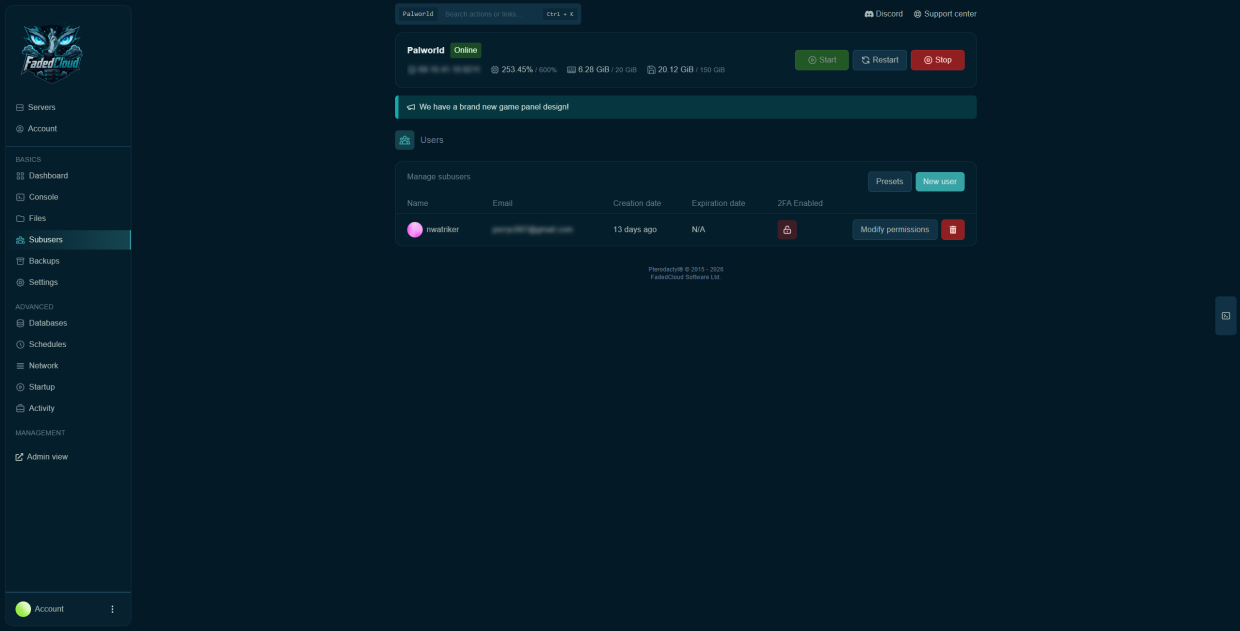Viewport: 1240px width, 631px height.
Task: Click the "13 days ago" creation date
Action: [635, 230]
